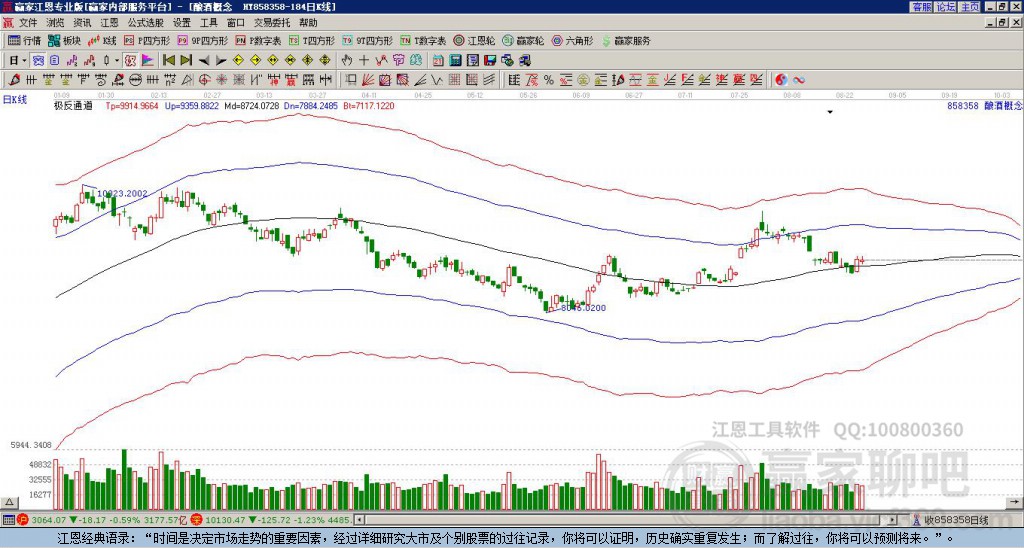
Task: Click the 主页 link in title bar
Action: [970, 7]
